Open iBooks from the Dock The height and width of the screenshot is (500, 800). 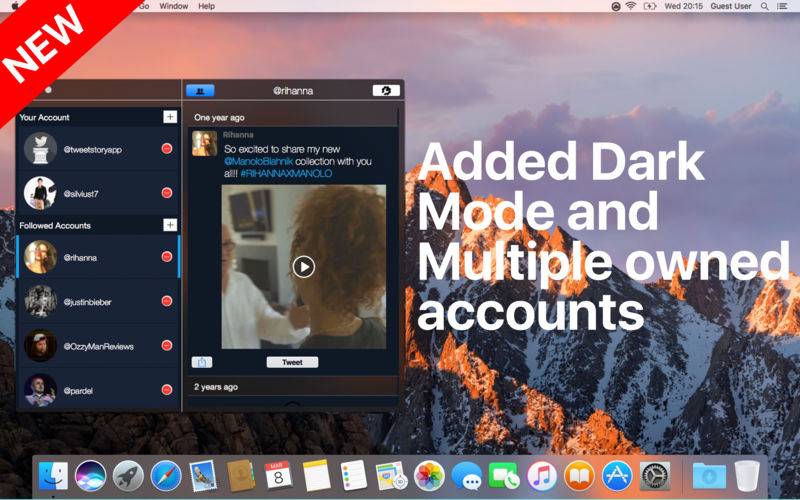[x=579, y=476]
